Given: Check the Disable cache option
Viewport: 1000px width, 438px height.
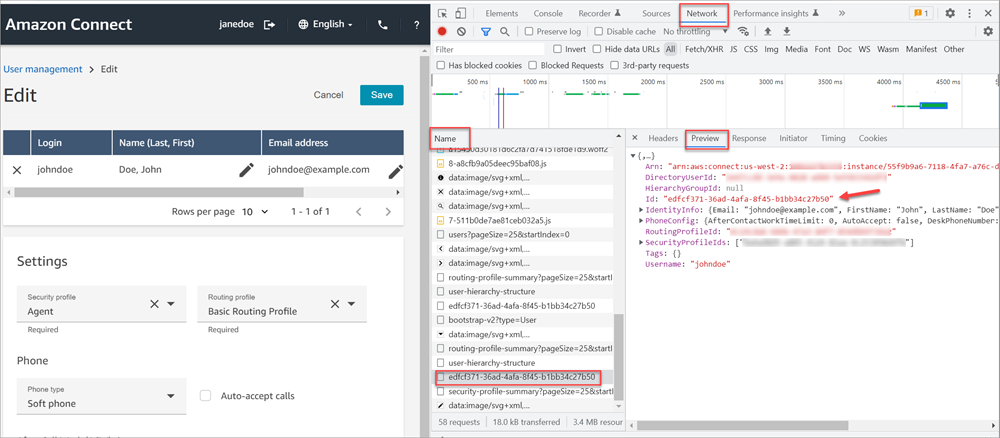Looking at the screenshot, I should pos(597,32).
